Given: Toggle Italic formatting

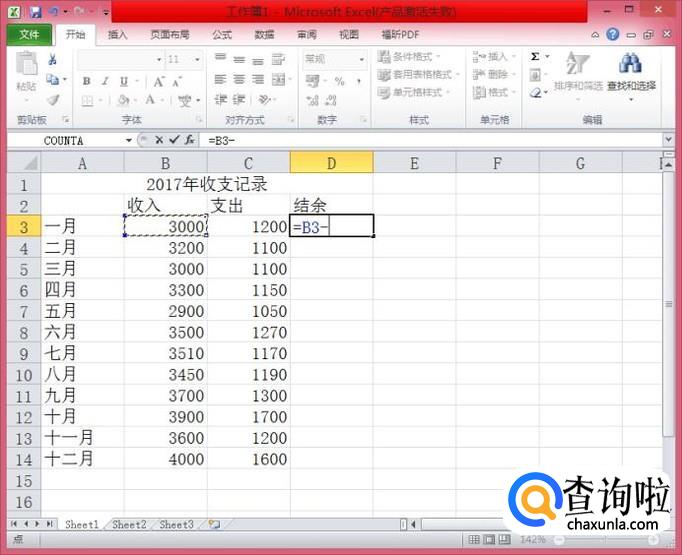Looking at the screenshot, I should pyautogui.click(x=105, y=81).
